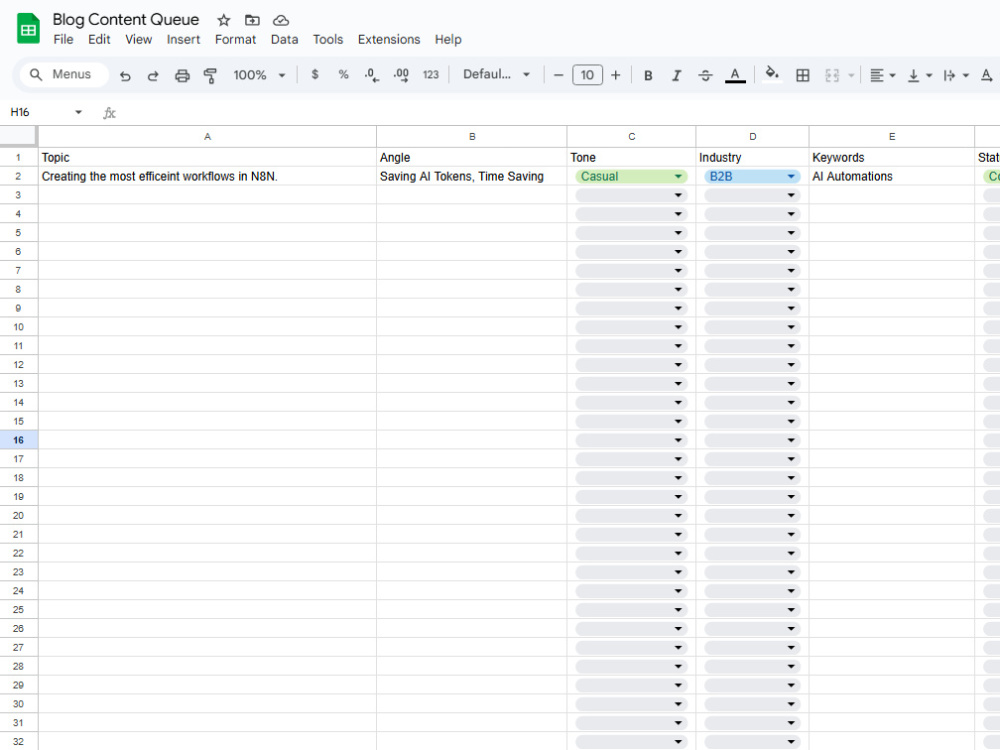Open text rotation tool

(x=987, y=76)
